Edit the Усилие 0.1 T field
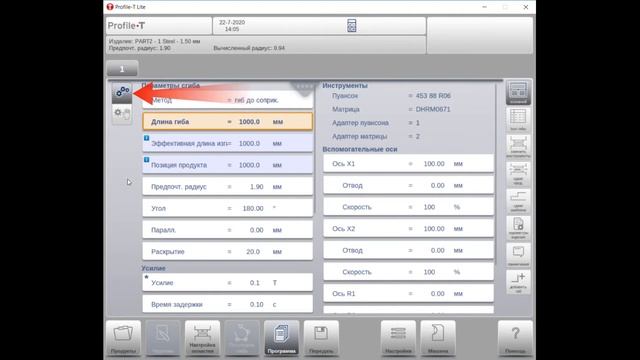The image size is (640, 360). (227, 282)
